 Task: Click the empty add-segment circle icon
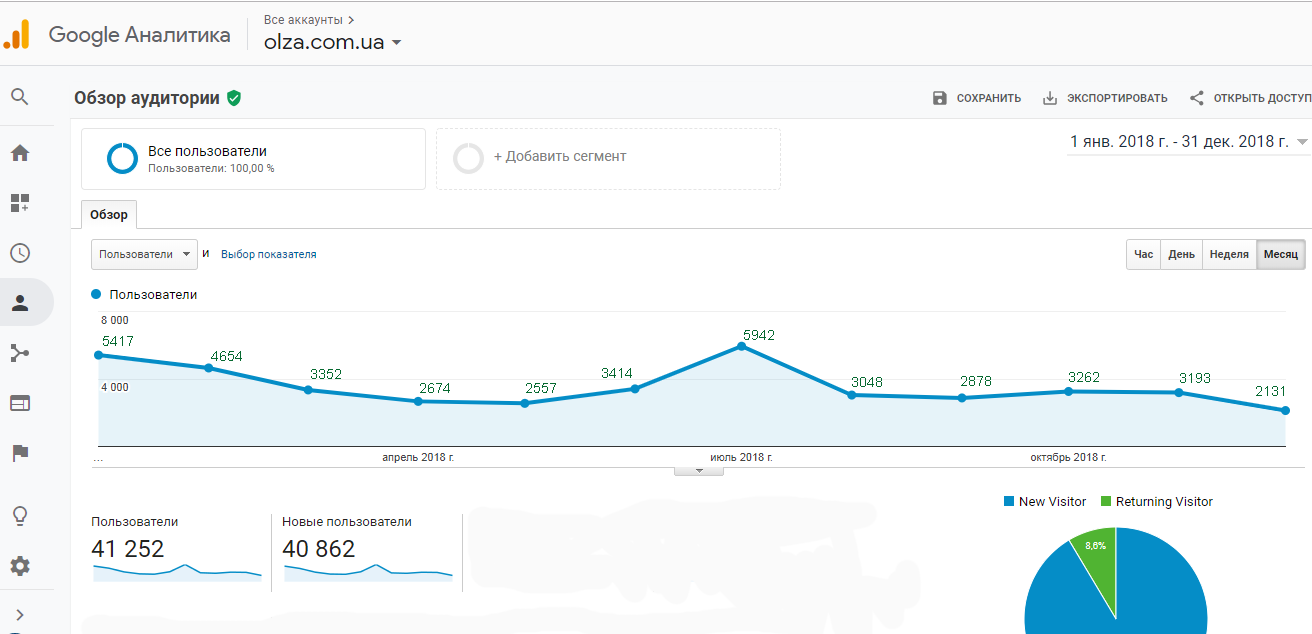(468, 158)
